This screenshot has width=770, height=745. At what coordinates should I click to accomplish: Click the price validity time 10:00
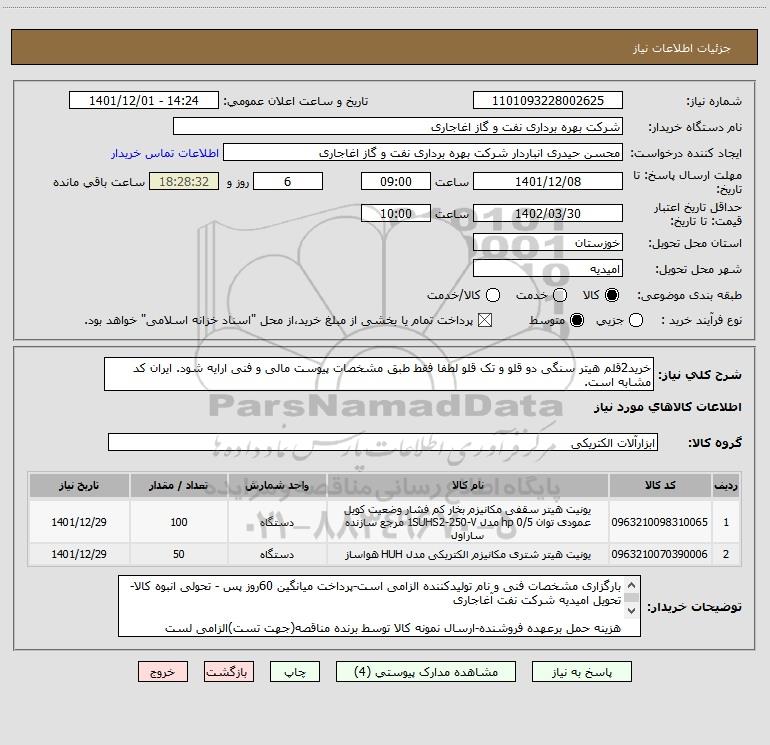(396, 214)
